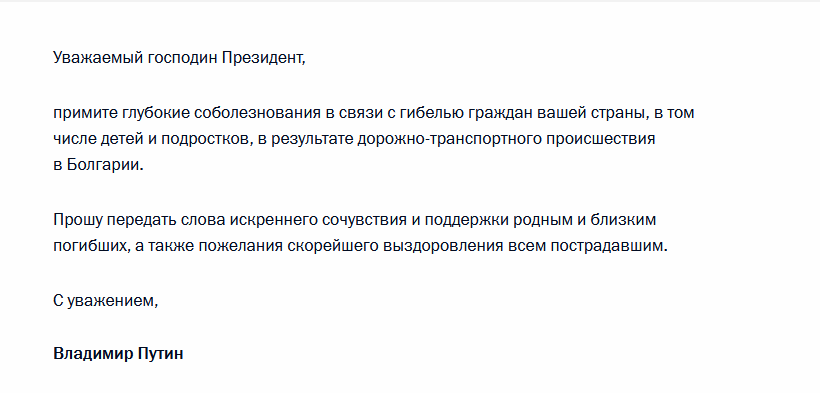Click the word "примите" starting the first paragraph
This screenshot has width=820, height=393.
coord(86,113)
